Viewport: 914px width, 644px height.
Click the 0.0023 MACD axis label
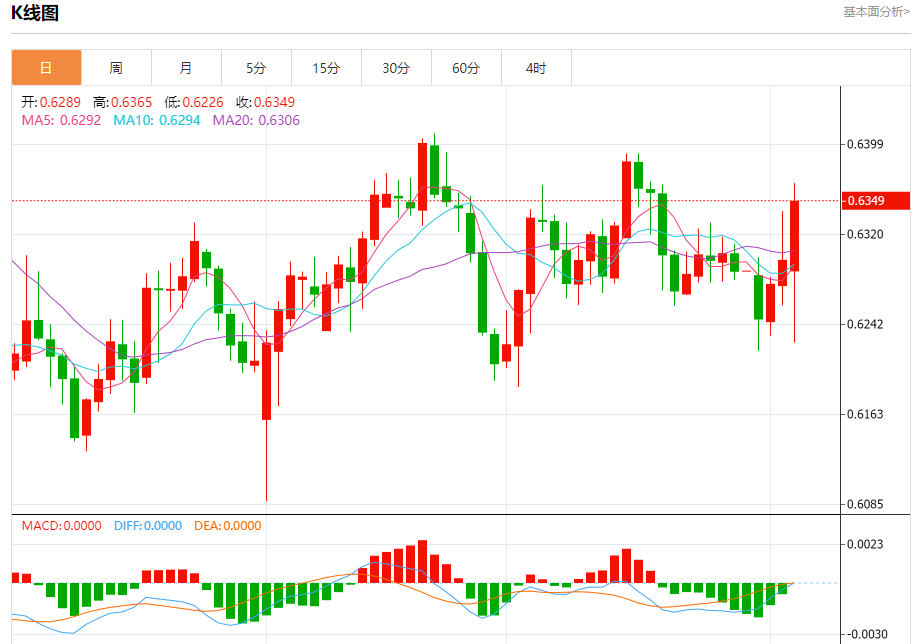(866, 544)
